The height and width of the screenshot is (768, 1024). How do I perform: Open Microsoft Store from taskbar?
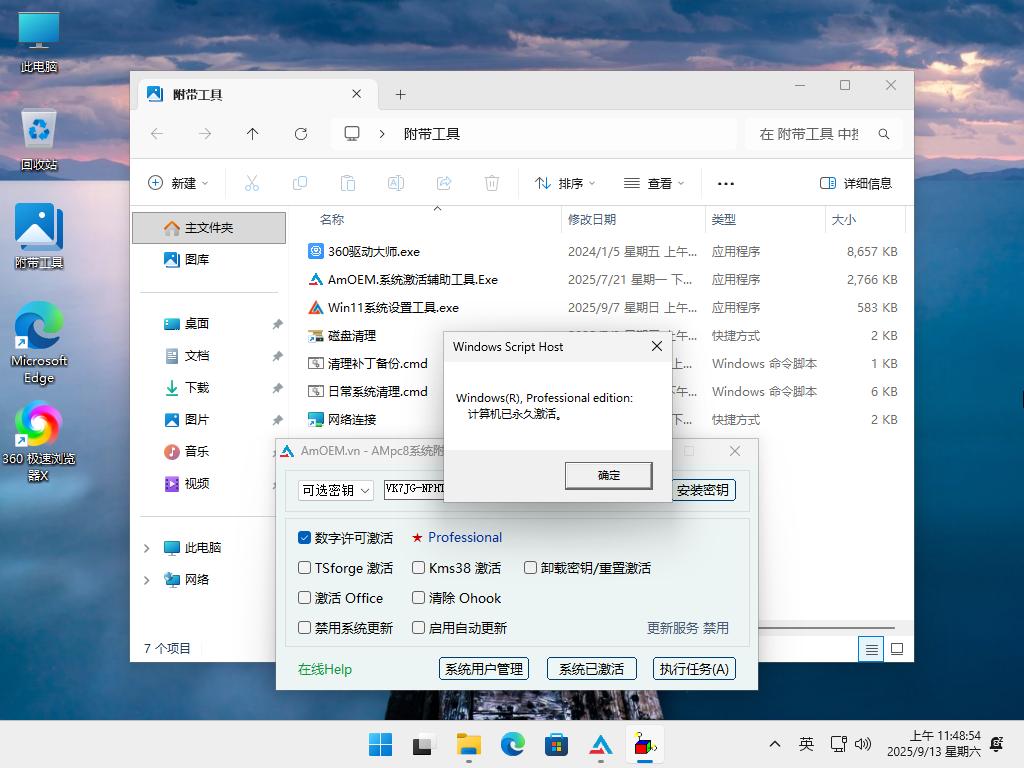tap(556, 744)
